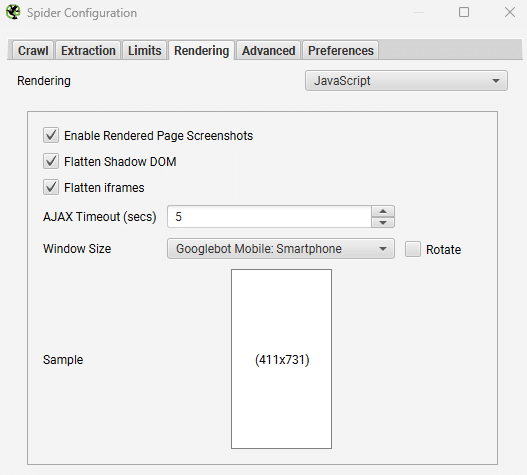Disable Enable Rendered Page Screenshots checkbox
Image resolution: width=527 pixels, height=475 pixels.
(x=51, y=135)
